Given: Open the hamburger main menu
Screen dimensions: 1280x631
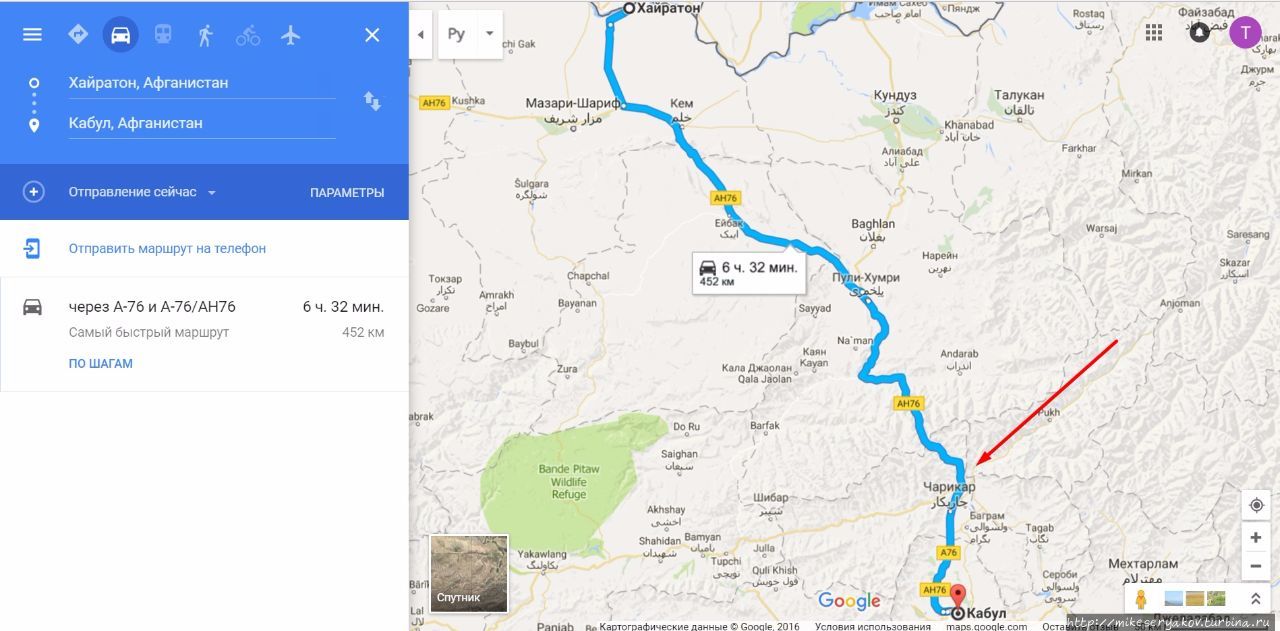Looking at the screenshot, I should [x=32, y=35].
